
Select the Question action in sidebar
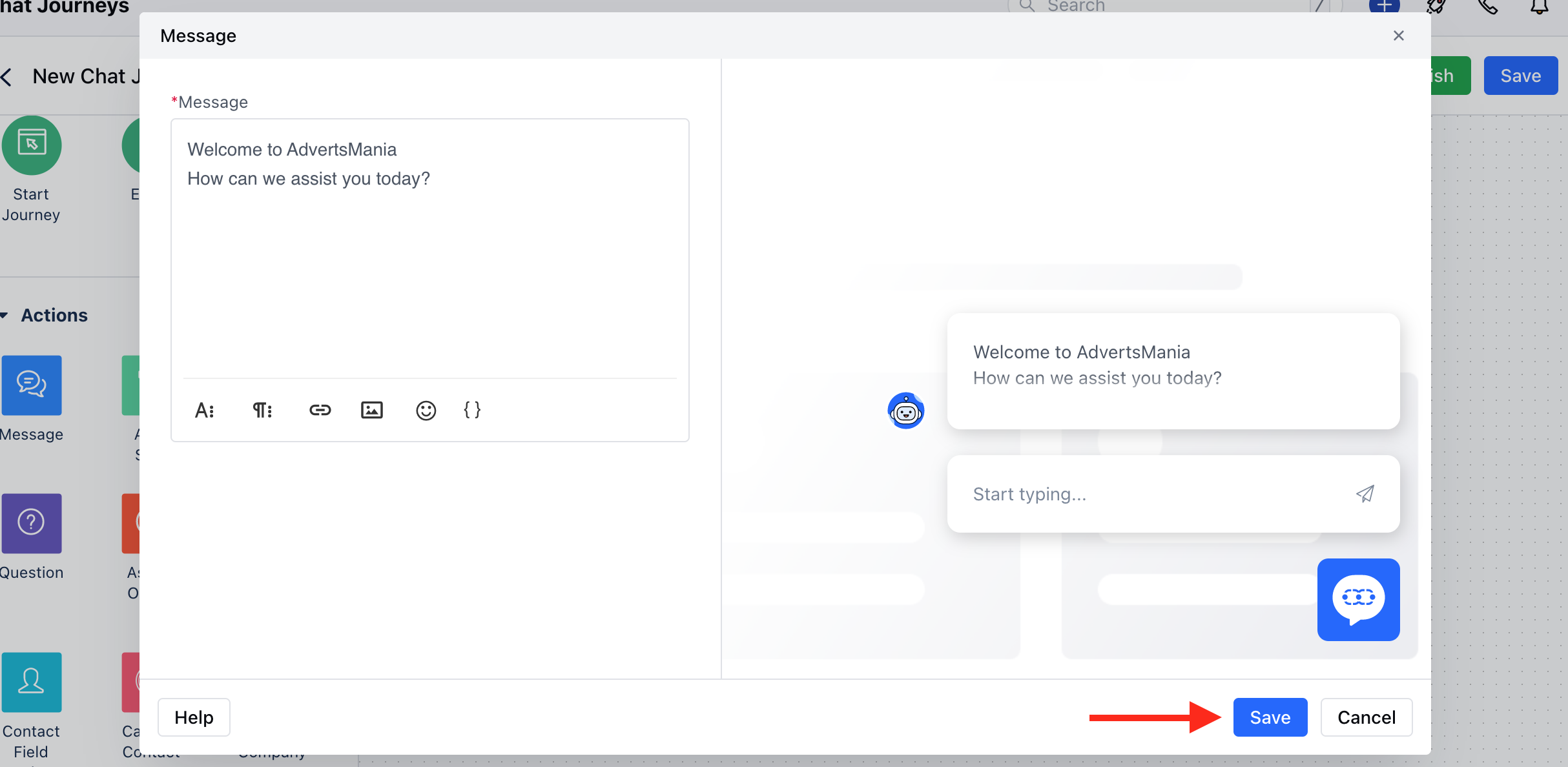pos(31,524)
